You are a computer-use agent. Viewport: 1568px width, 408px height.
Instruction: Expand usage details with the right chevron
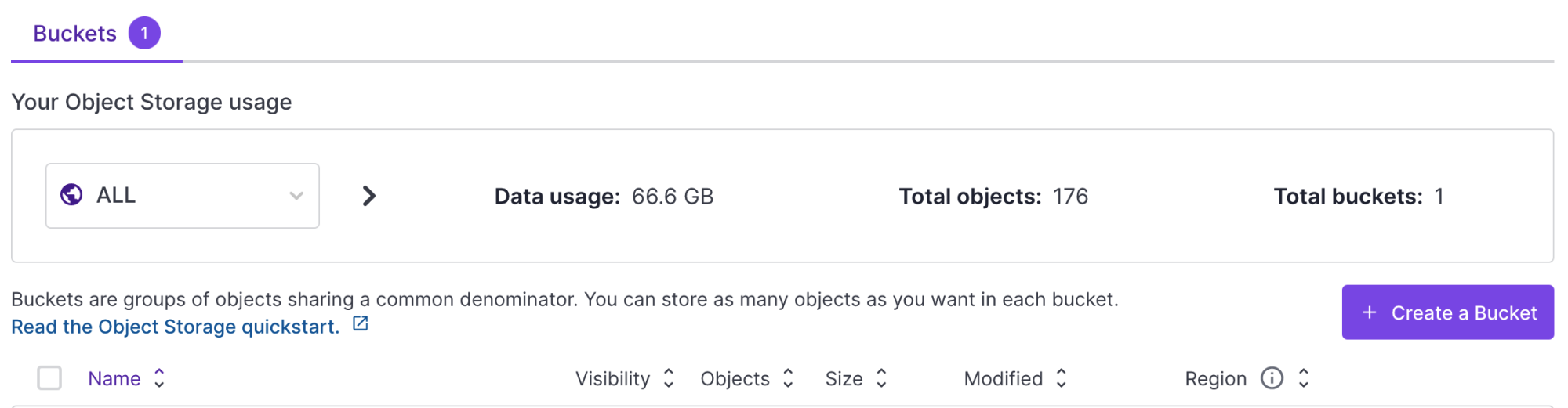coord(368,196)
